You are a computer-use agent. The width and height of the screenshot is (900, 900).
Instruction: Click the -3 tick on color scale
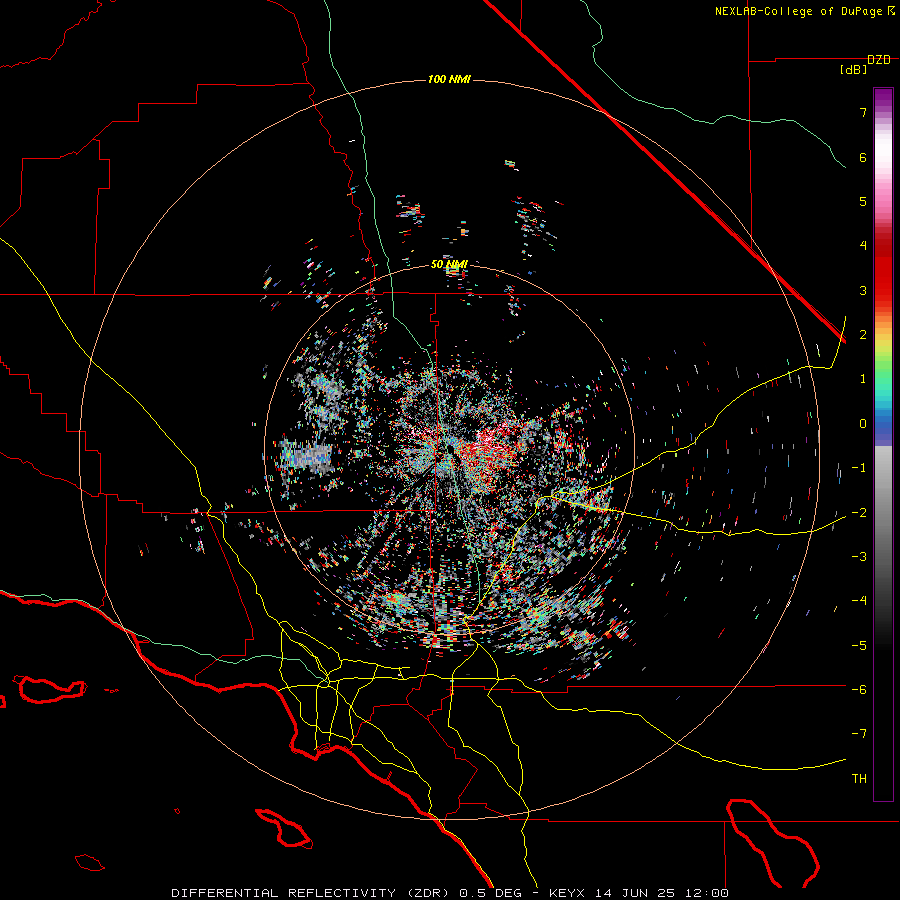pos(859,557)
